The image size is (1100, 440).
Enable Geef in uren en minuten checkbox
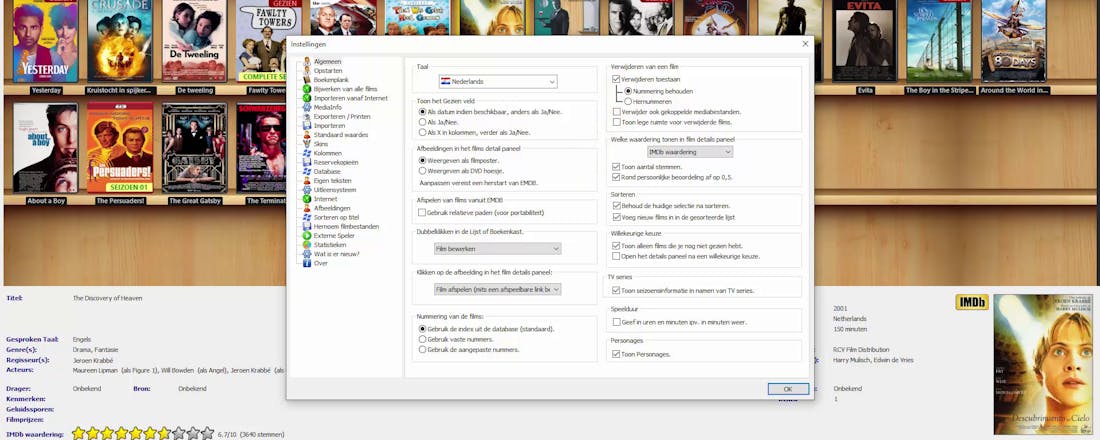(x=616, y=323)
